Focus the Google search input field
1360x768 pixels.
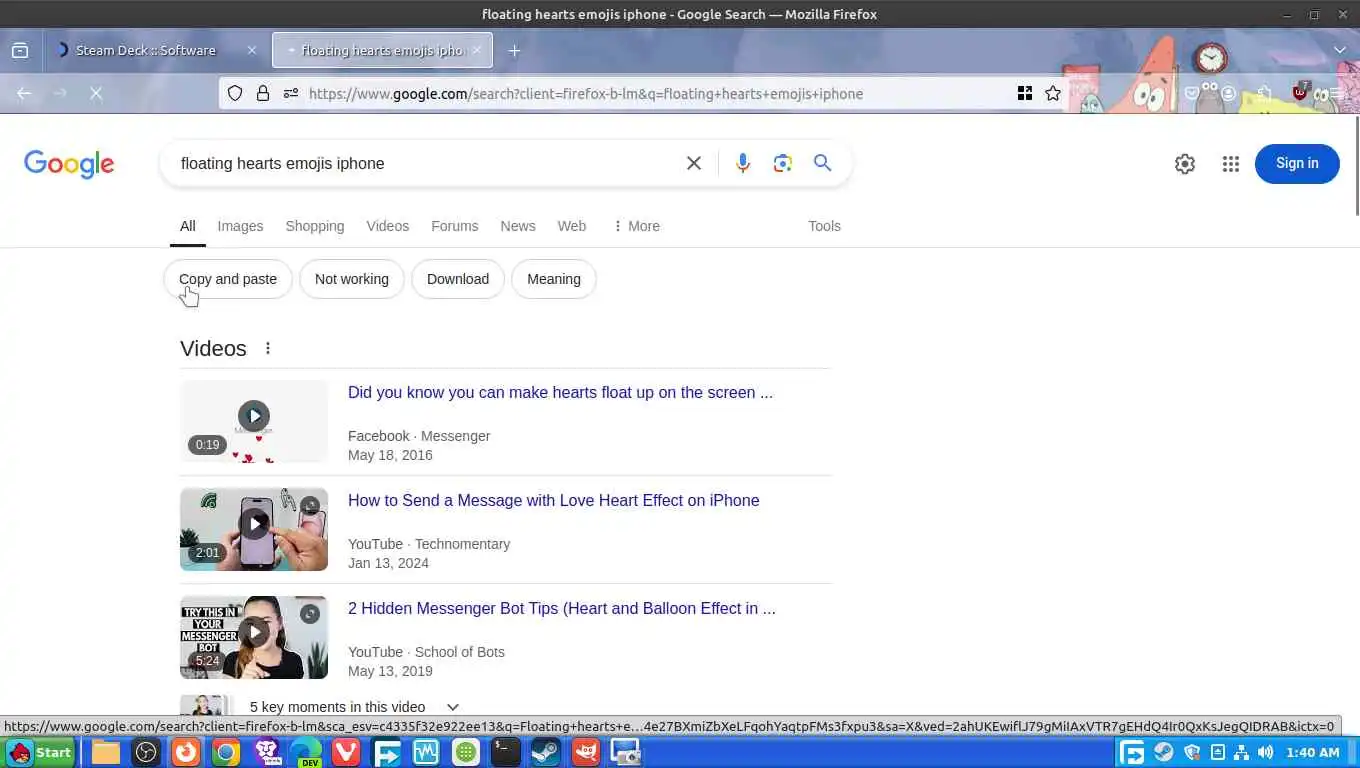click(425, 163)
